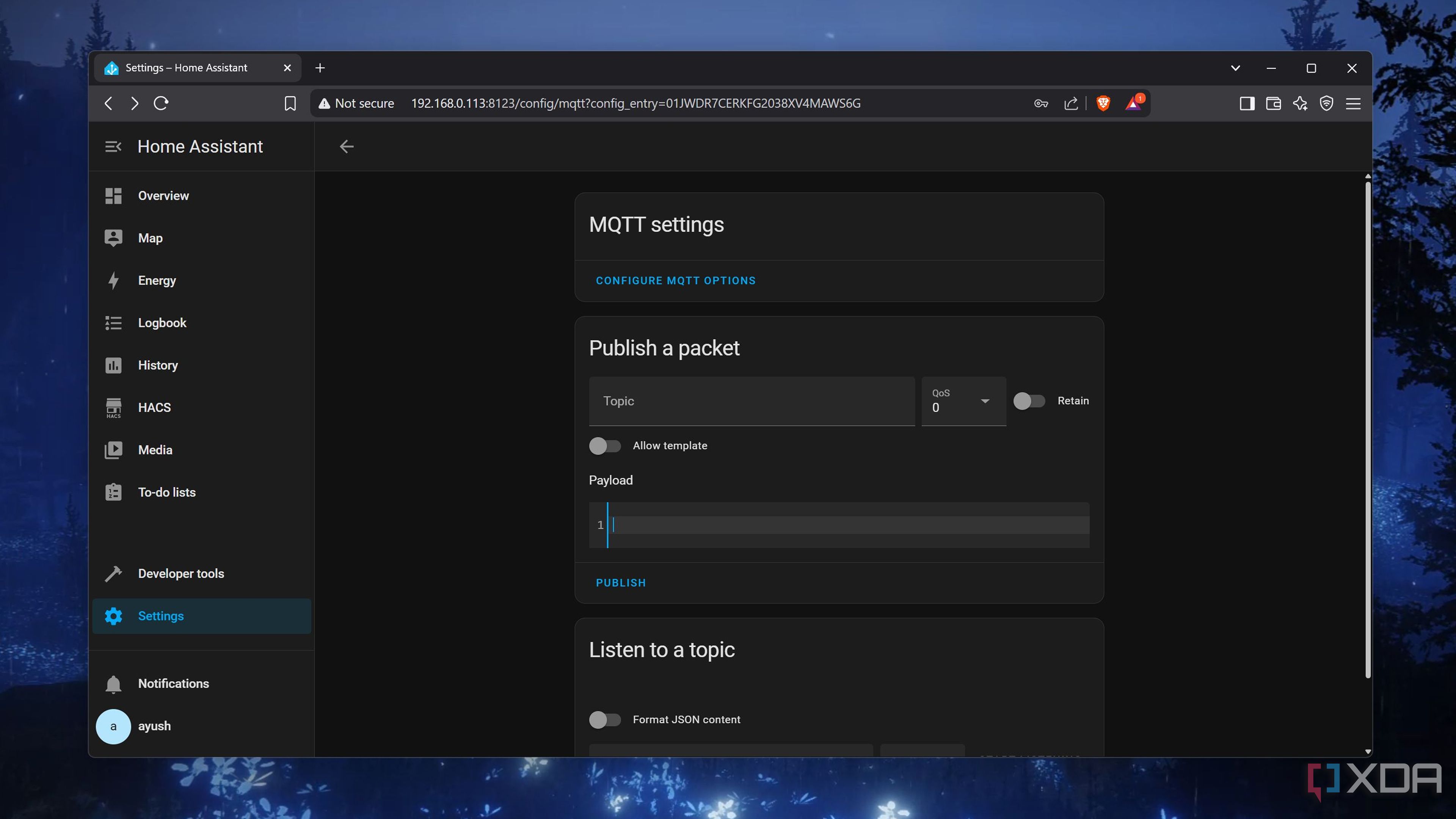Open the Energy lightning icon
Viewport: 1456px width, 819px height.
[113, 280]
